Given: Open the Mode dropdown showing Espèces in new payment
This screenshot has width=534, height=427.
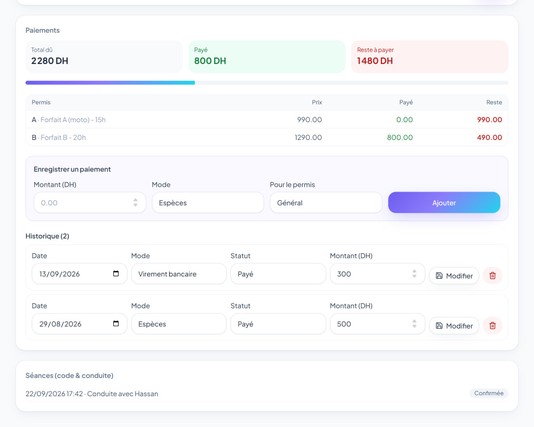Looking at the screenshot, I should coord(208,203).
